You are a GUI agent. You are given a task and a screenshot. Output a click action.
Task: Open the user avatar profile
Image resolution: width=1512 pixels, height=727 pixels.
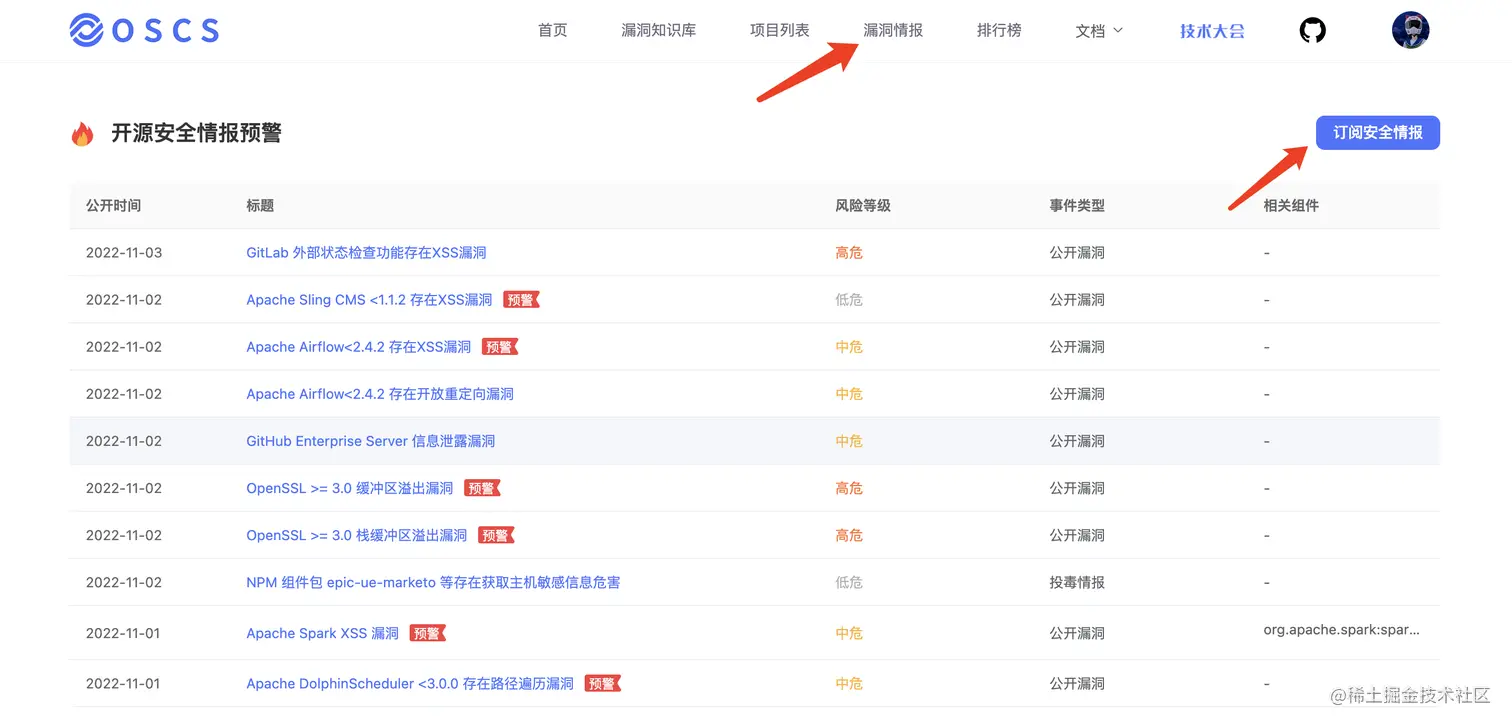click(1410, 30)
